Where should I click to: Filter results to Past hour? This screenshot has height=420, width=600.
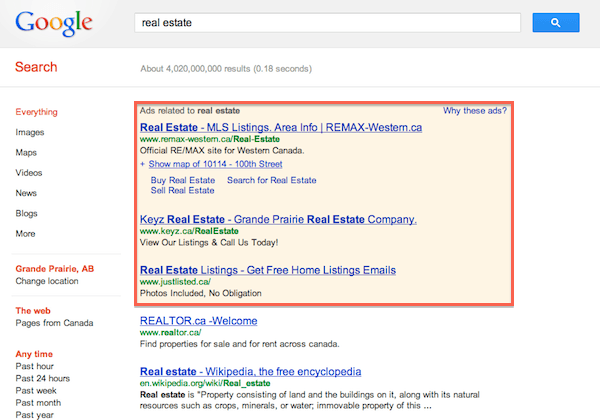tap(37, 366)
